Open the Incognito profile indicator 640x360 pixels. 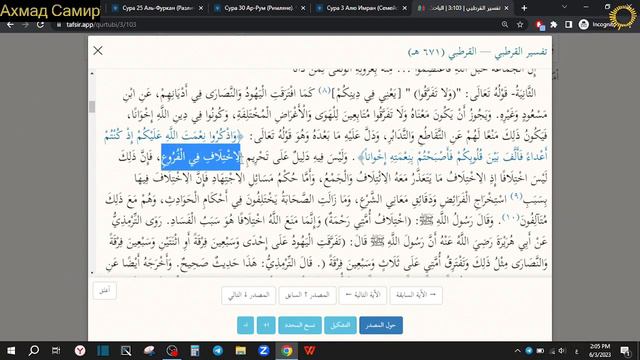[596, 24]
